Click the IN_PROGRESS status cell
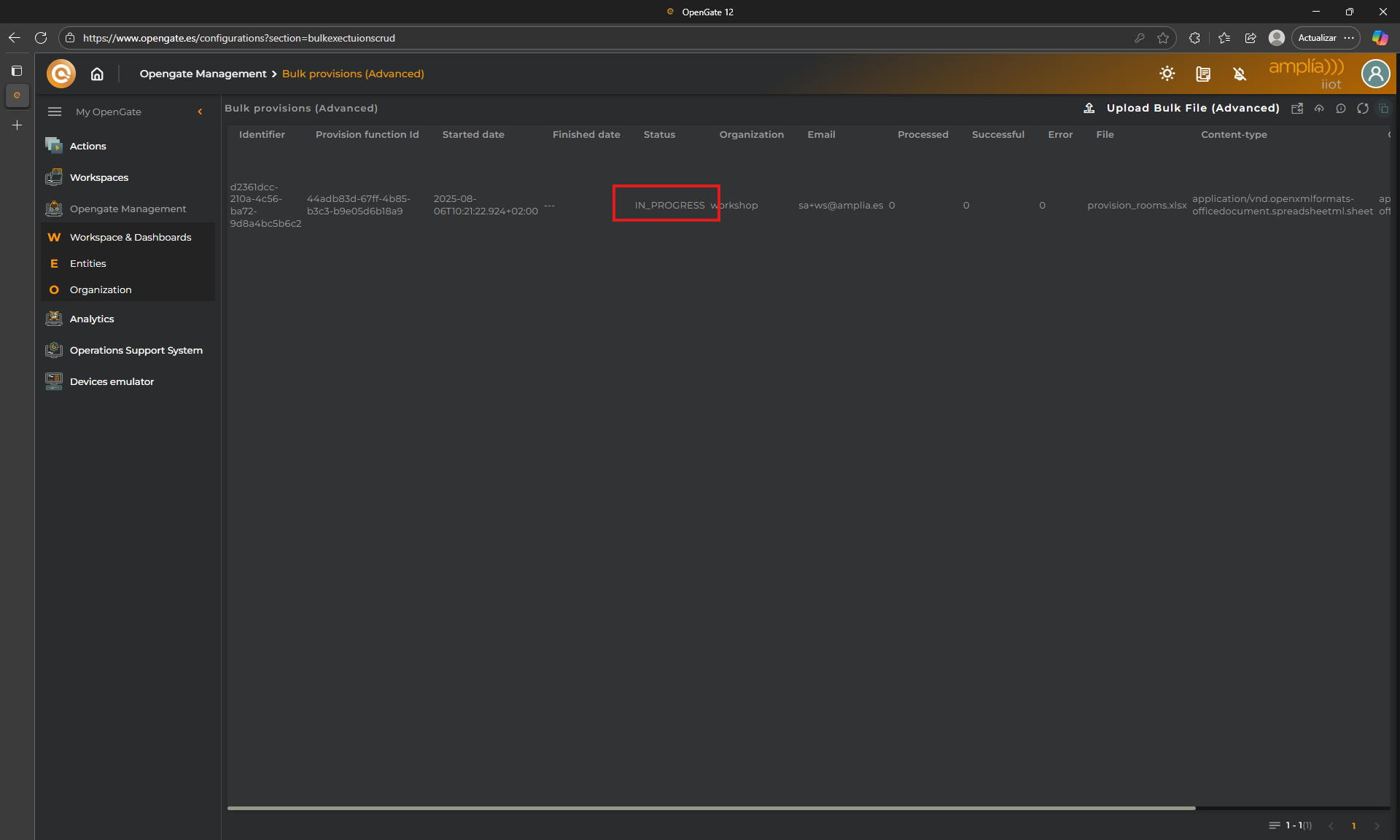Viewport: 1400px width, 840px height. (x=669, y=205)
